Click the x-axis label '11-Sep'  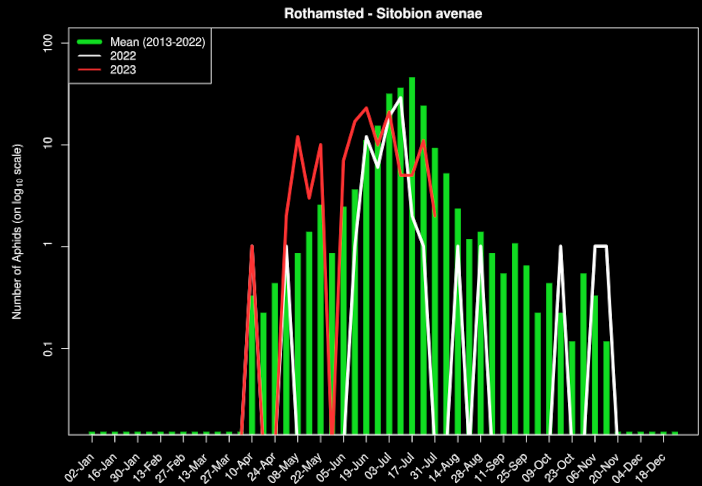(x=491, y=467)
